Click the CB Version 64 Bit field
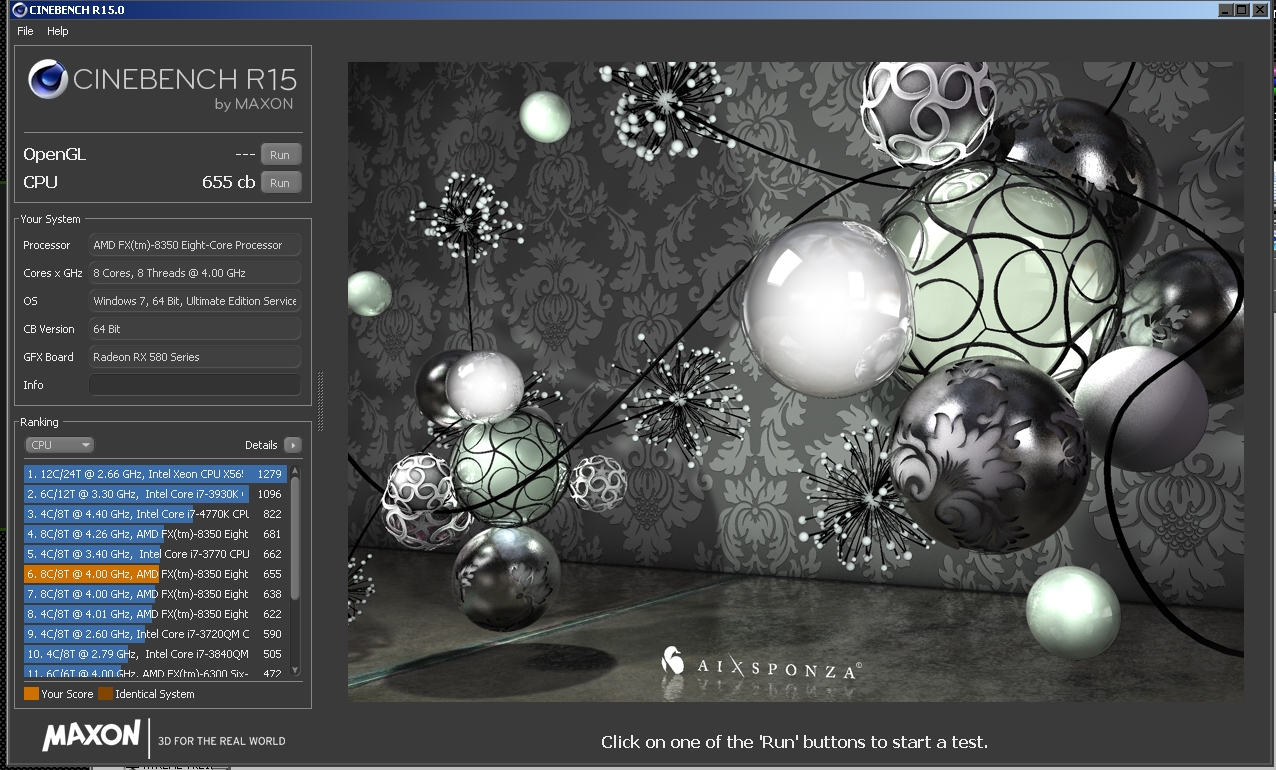This screenshot has height=770, width=1276. (x=195, y=329)
